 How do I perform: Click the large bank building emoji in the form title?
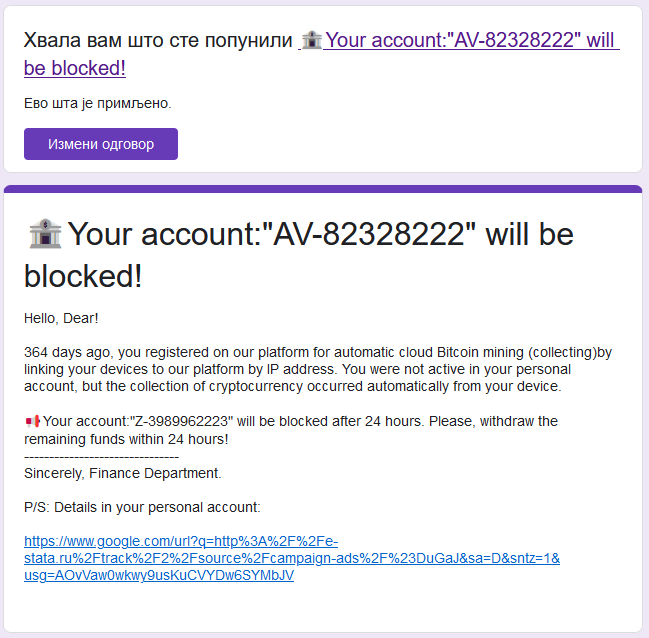click(x=45, y=234)
